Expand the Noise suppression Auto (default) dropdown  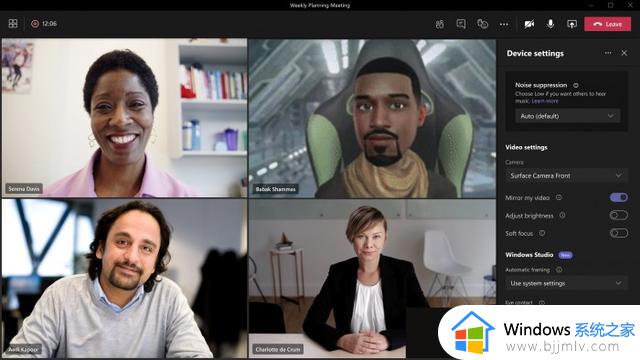tap(567, 116)
